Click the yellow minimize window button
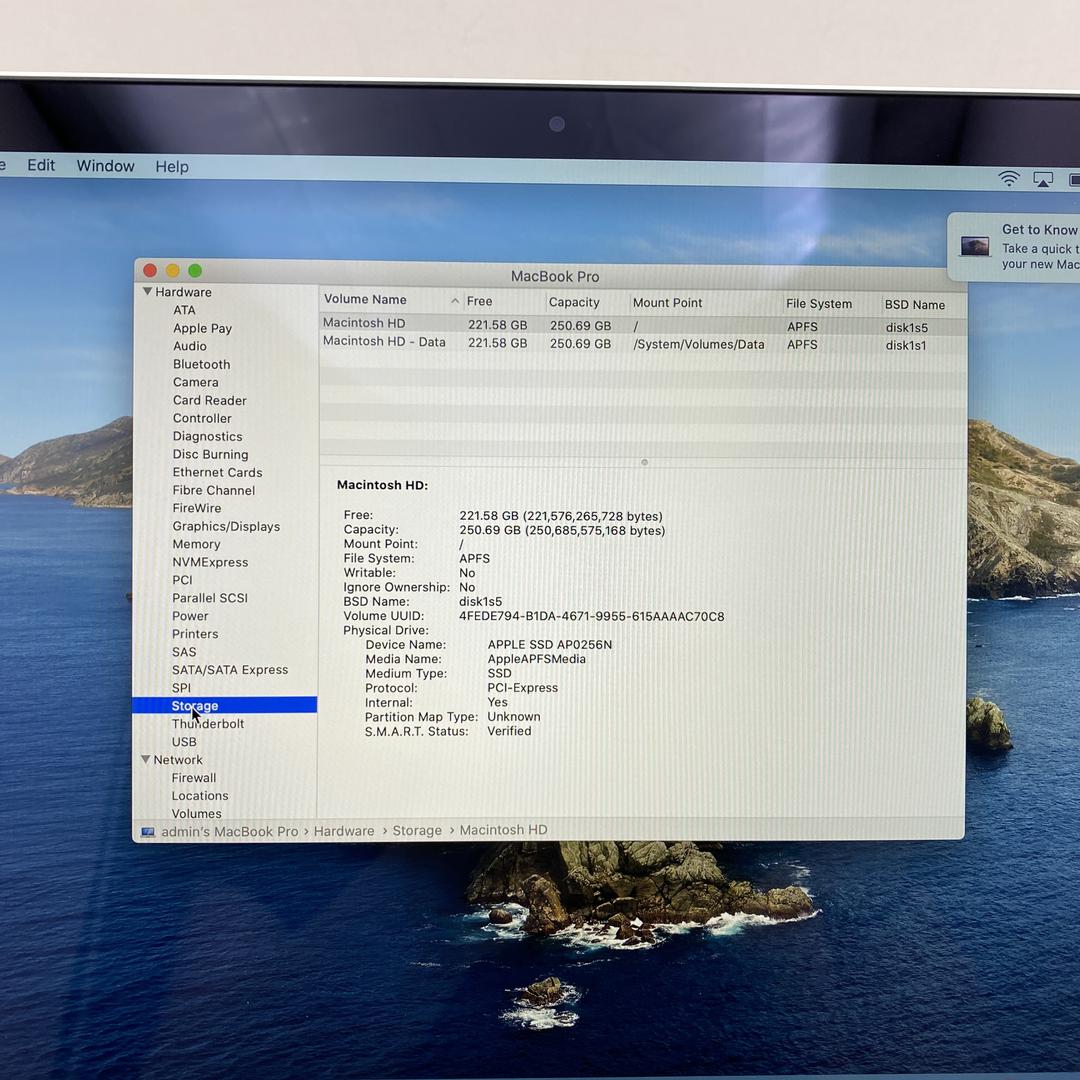Screen dimensions: 1080x1080 click(173, 271)
